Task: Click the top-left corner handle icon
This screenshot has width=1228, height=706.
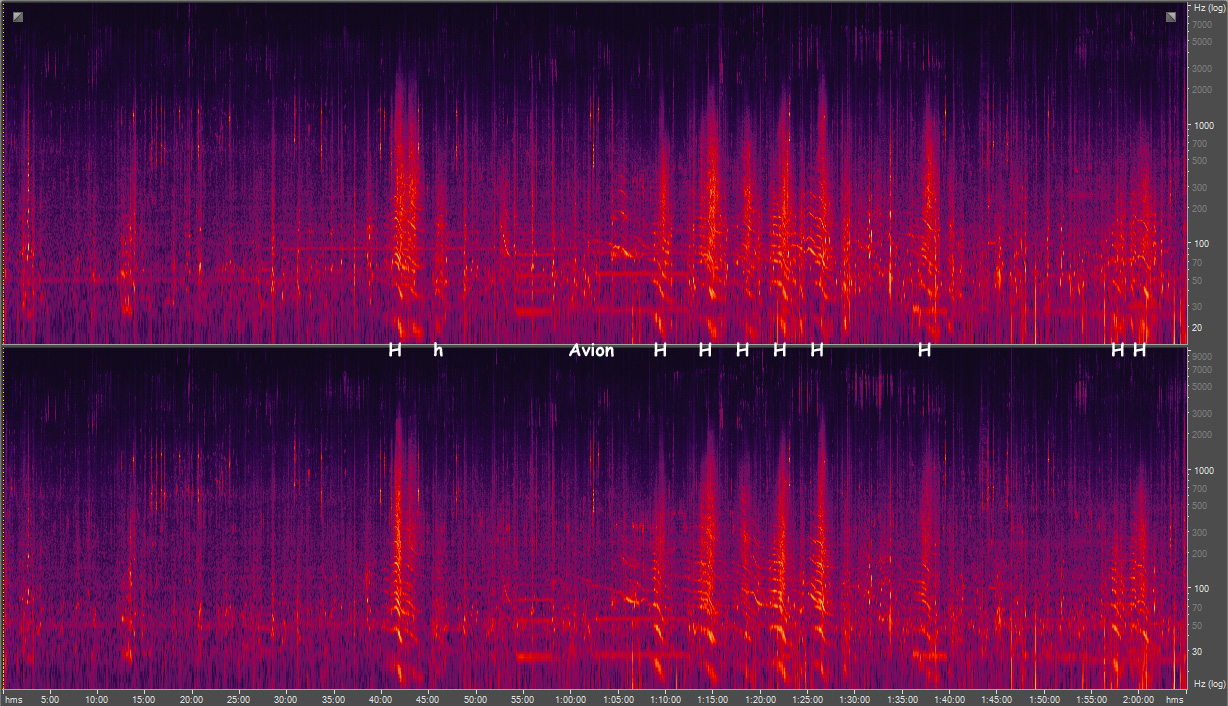Action: (18, 17)
